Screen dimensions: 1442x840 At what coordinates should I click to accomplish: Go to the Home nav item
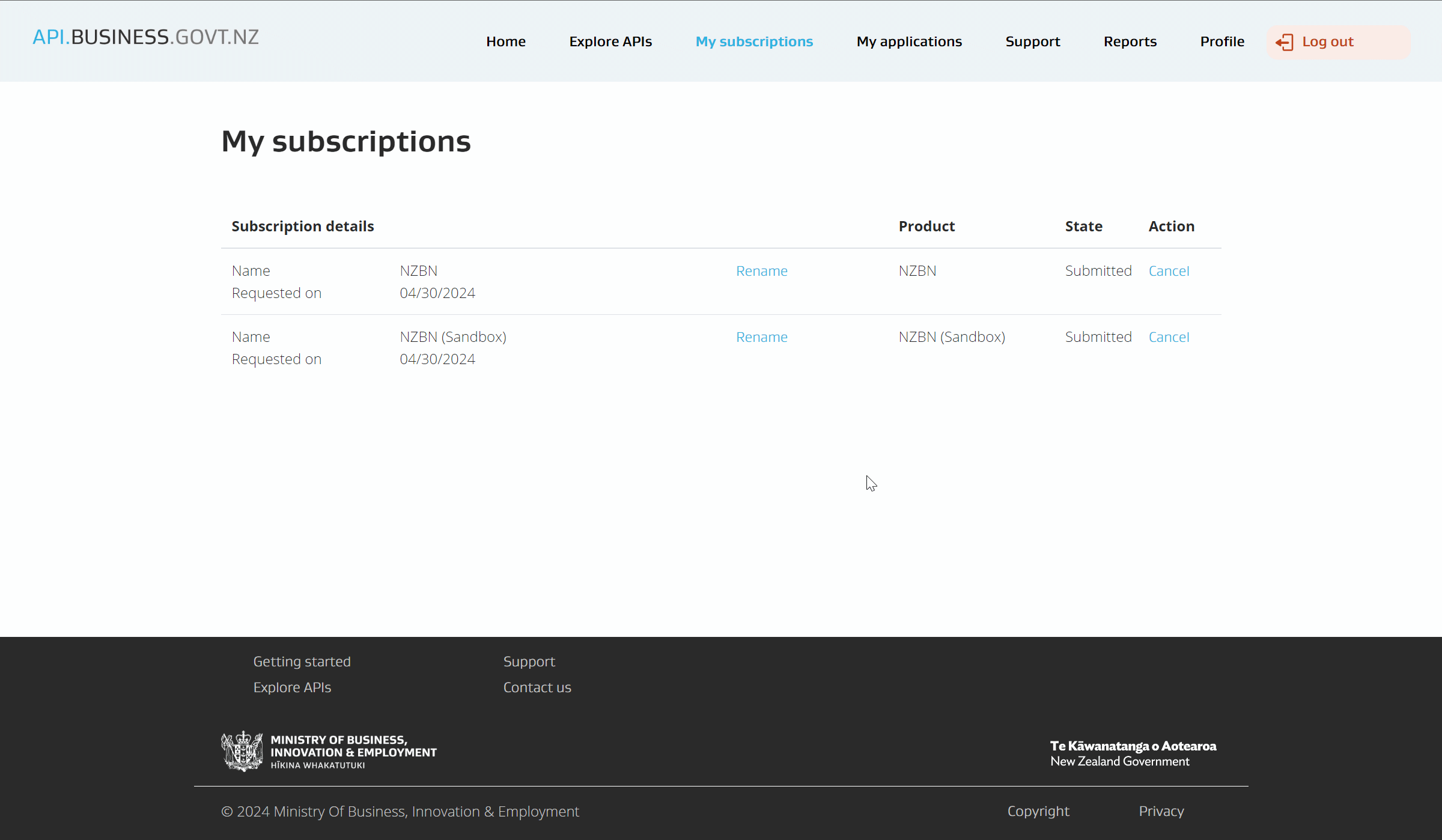click(506, 41)
